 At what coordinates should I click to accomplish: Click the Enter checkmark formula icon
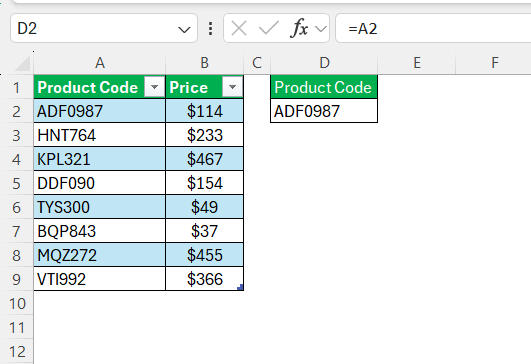(269, 28)
